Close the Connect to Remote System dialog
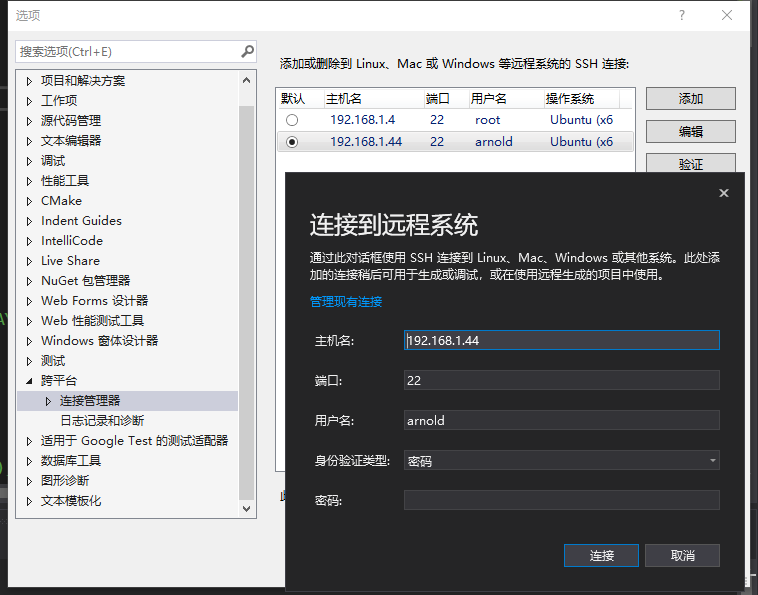 coord(724,193)
